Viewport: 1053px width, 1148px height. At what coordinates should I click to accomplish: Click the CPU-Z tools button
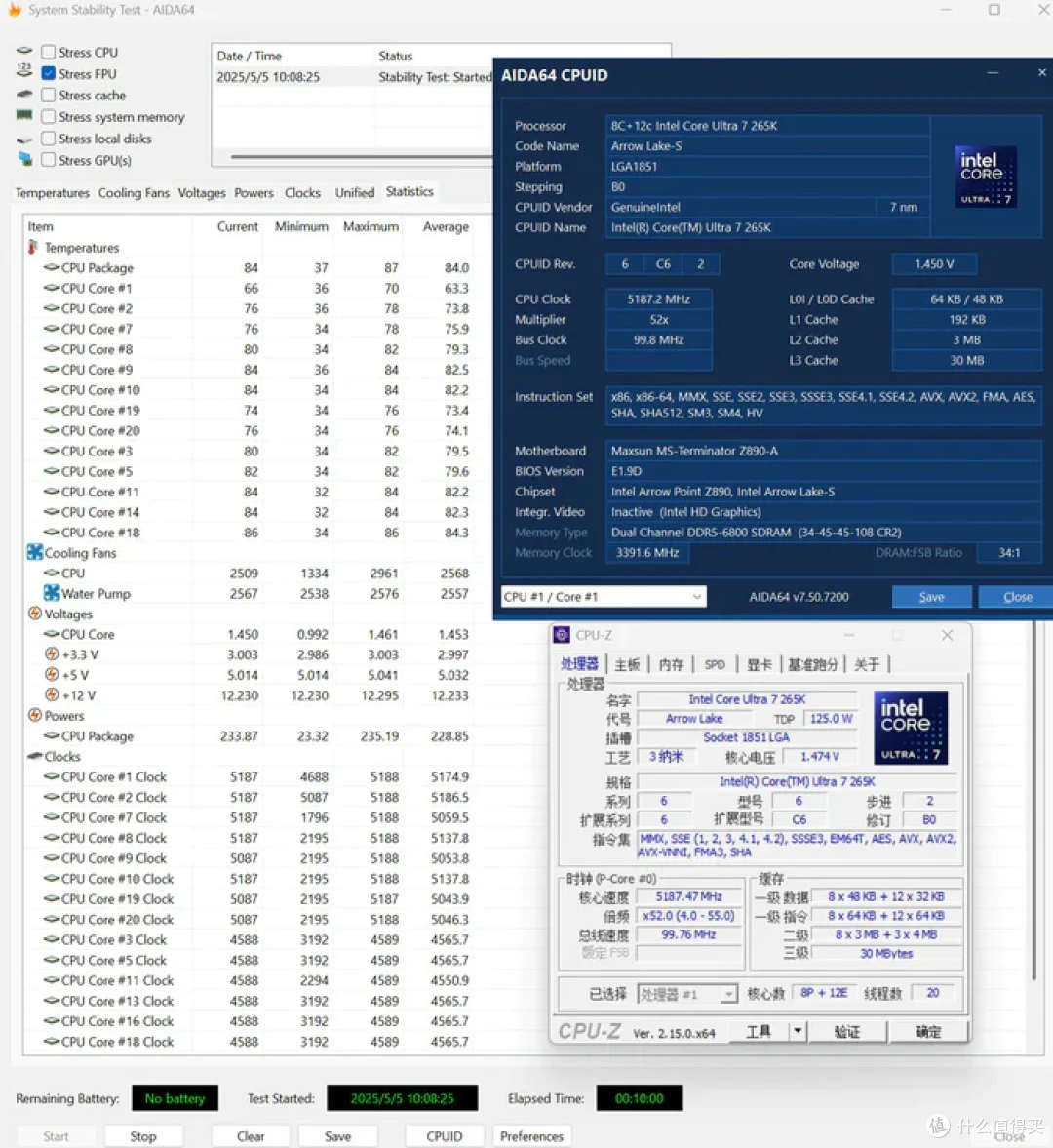point(759,1031)
